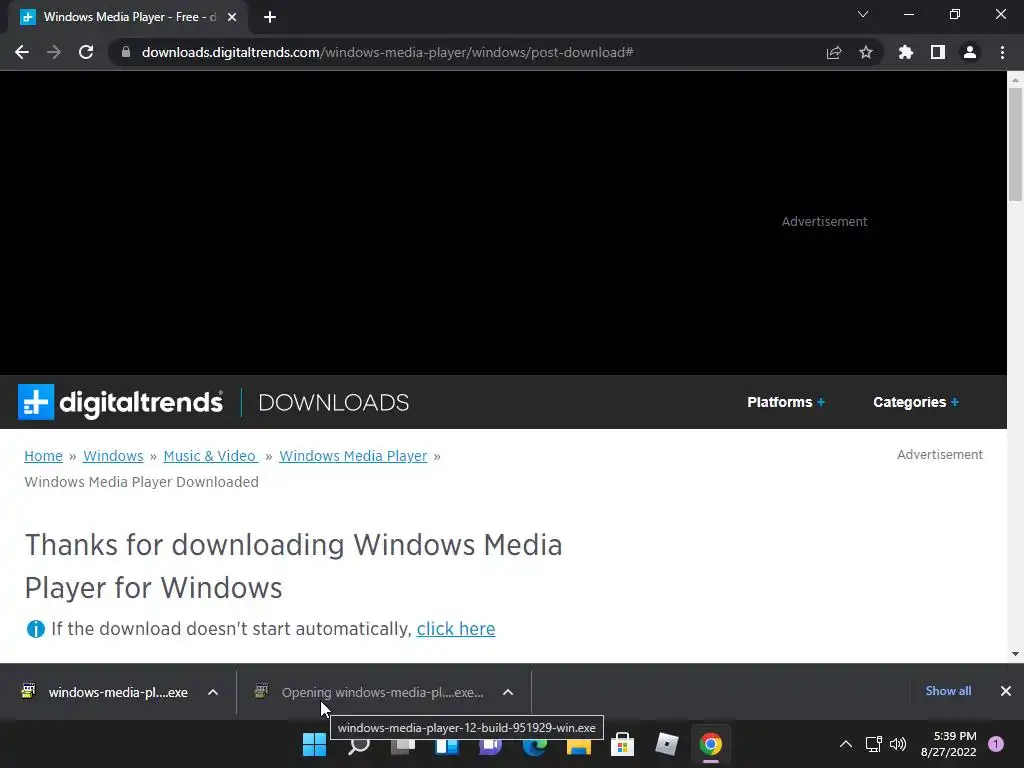Open the Microsoft Store taskbar icon

[x=622, y=744]
